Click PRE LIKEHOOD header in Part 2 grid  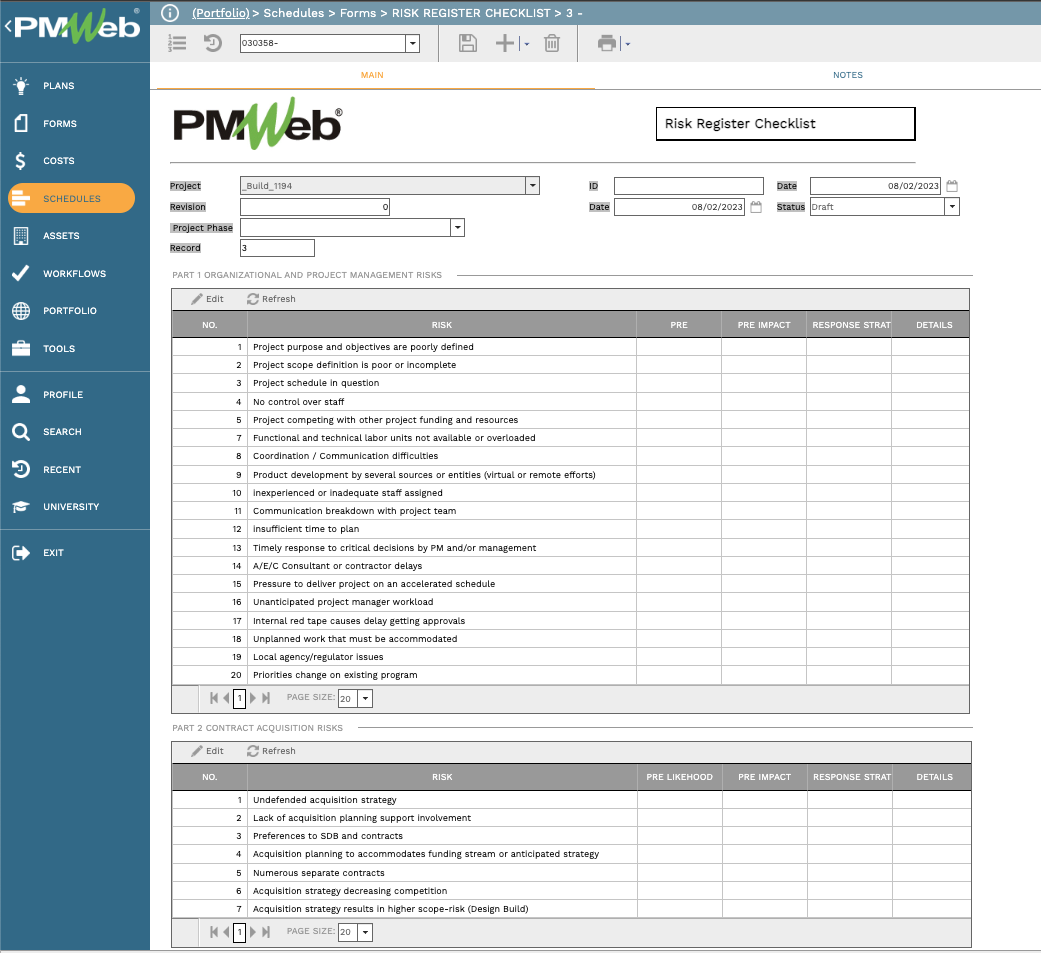click(x=679, y=777)
